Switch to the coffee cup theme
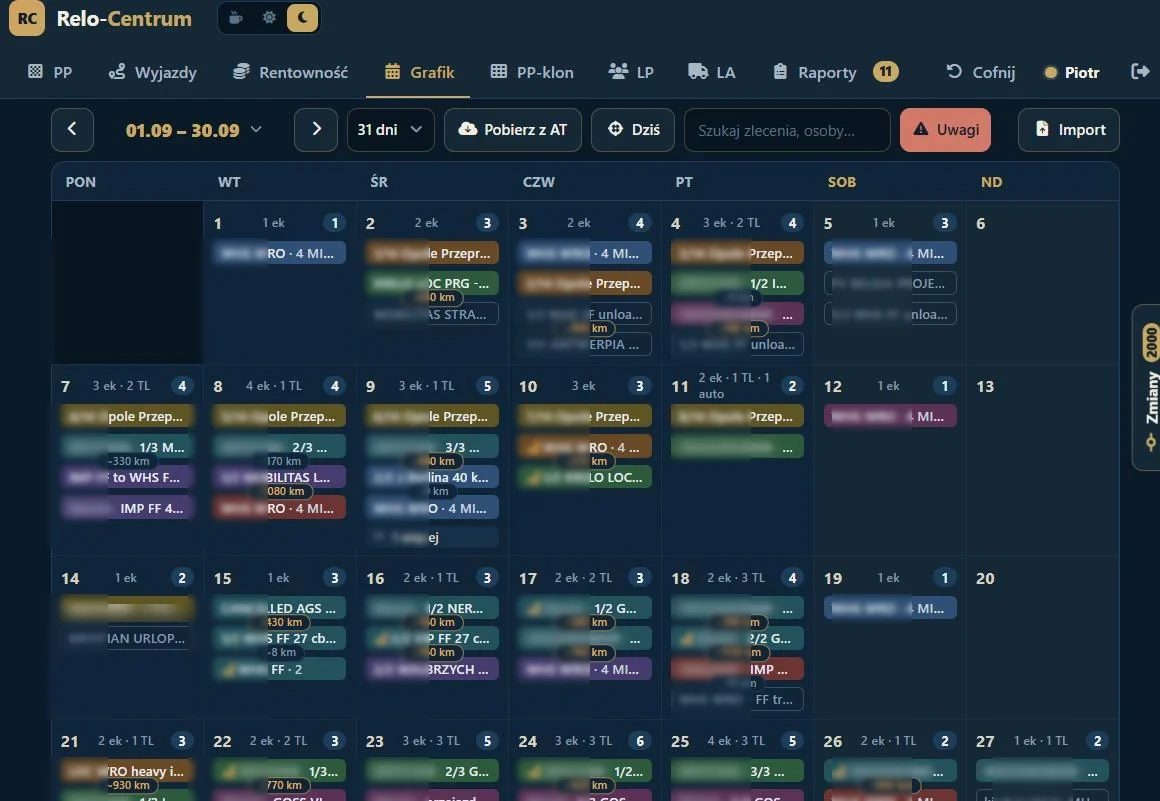The image size is (1160, 801). point(236,18)
